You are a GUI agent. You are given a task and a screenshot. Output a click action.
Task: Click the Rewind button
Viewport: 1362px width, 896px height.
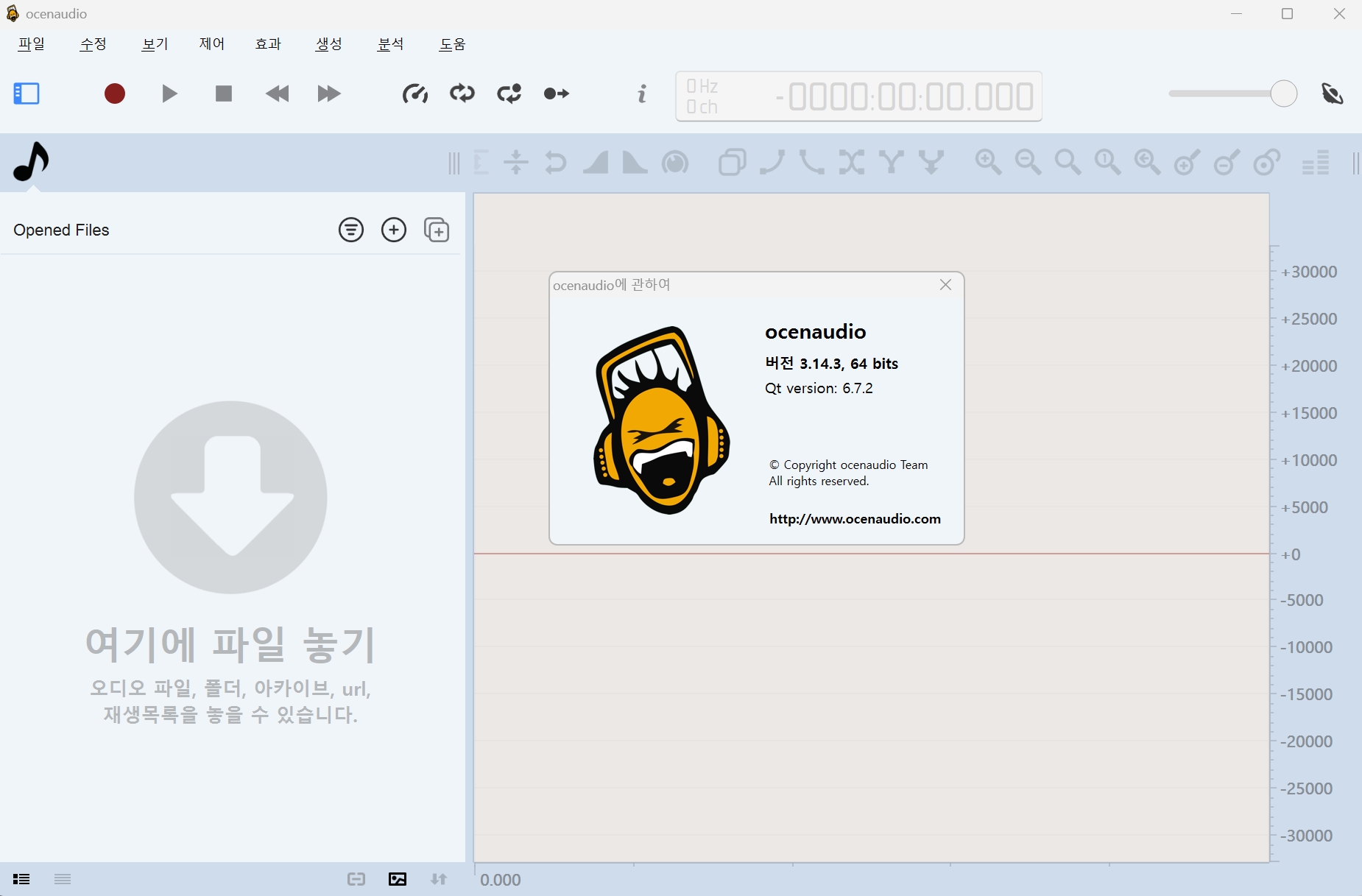[278, 94]
